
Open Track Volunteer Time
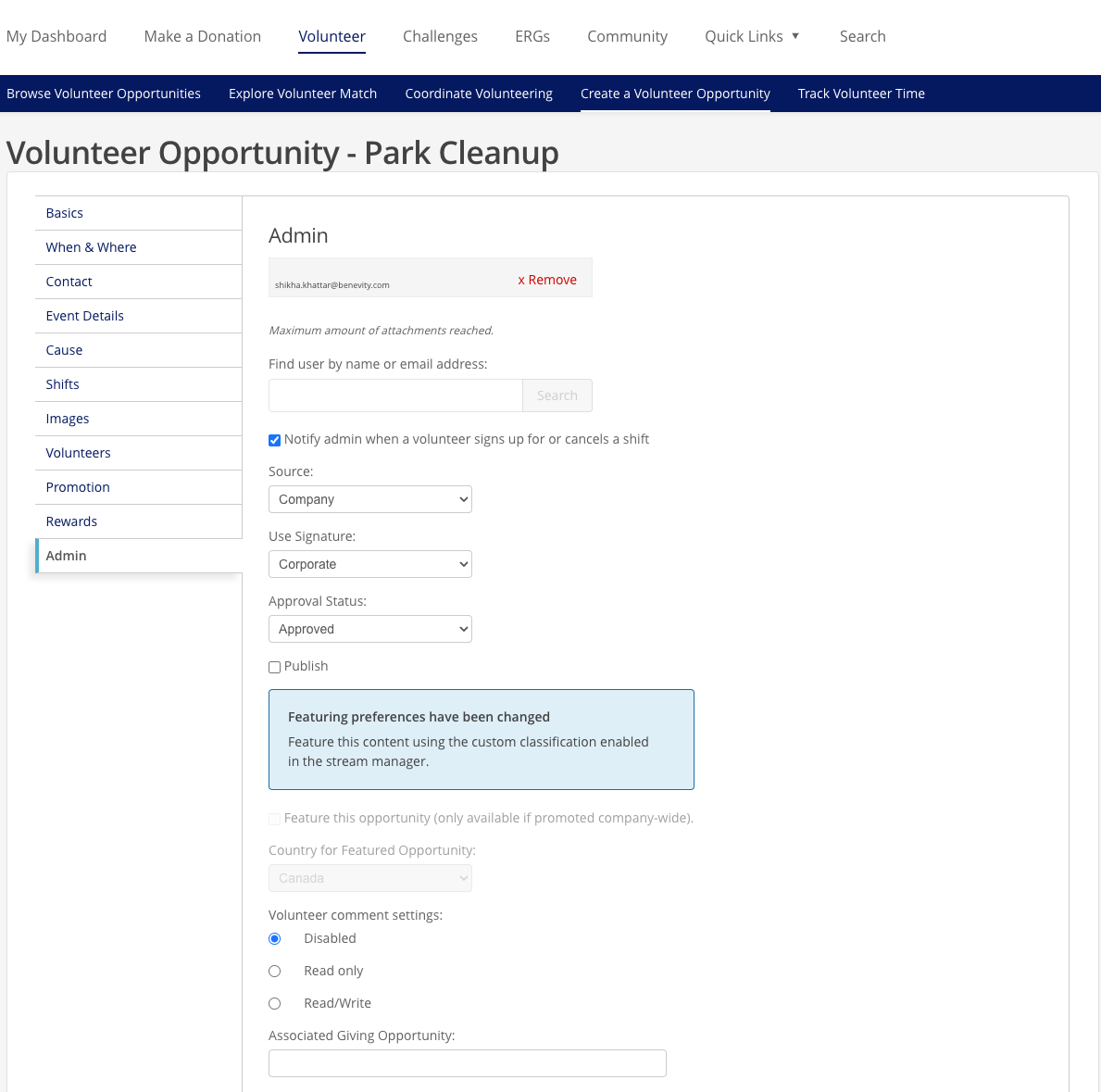pos(861,94)
